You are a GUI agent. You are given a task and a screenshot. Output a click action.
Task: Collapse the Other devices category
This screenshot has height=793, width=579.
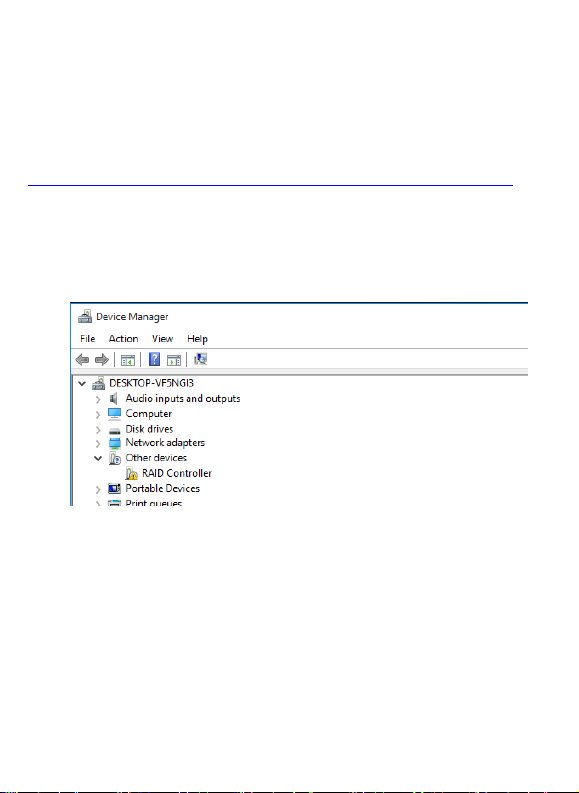[x=98, y=458]
